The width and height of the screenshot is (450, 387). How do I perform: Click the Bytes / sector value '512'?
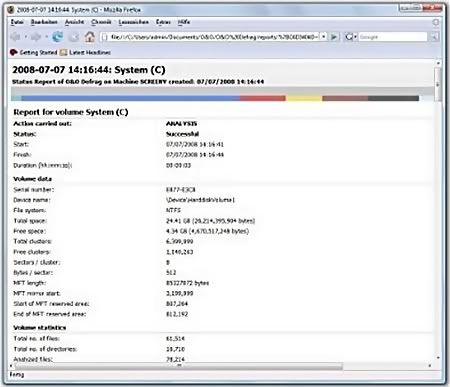[x=171, y=273]
